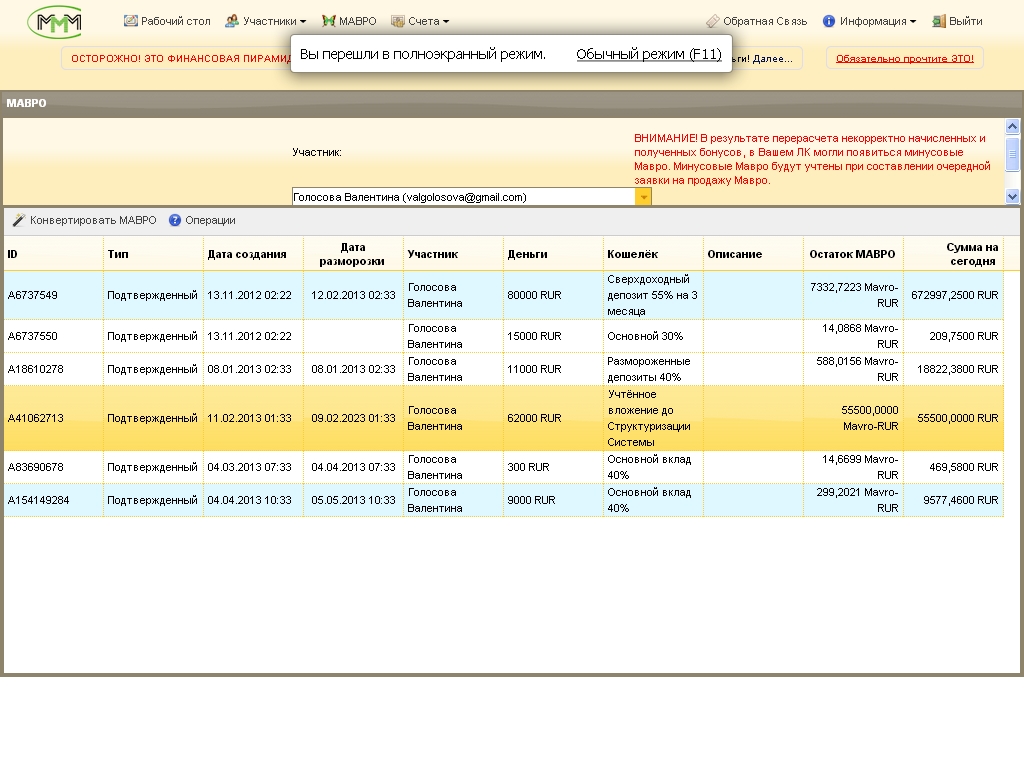Click Размороженные депозиты 40% cell
The height and width of the screenshot is (768, 1024).
point(653,369)
